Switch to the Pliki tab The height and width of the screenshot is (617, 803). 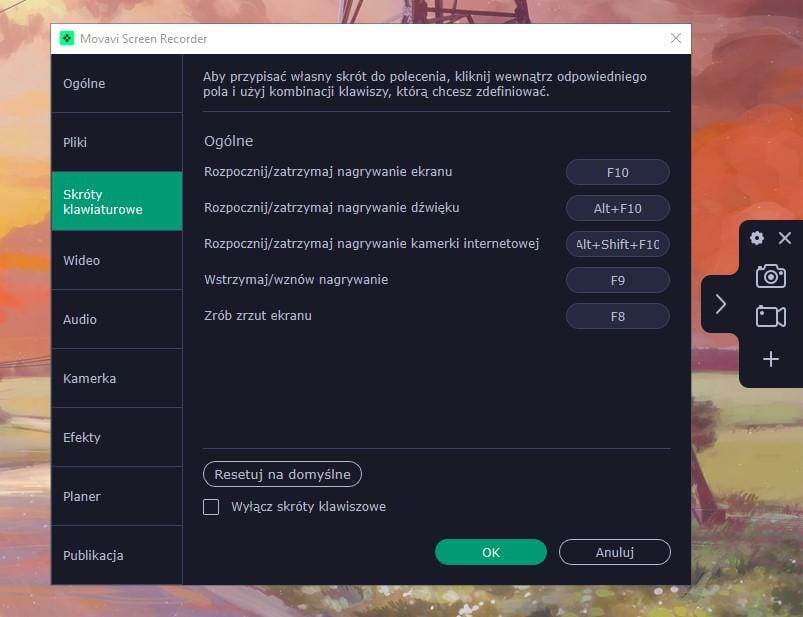pyautogui.click(x=116, y=142)
